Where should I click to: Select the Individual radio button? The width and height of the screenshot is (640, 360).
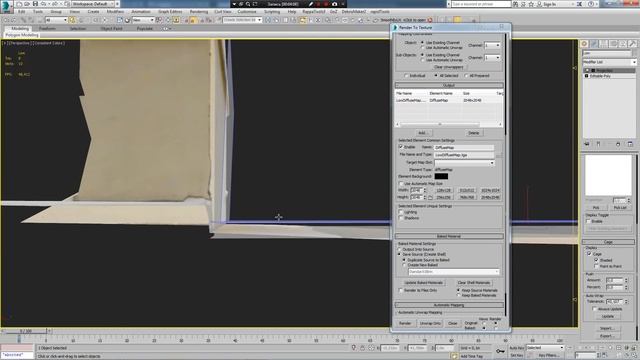coord(406,76)
